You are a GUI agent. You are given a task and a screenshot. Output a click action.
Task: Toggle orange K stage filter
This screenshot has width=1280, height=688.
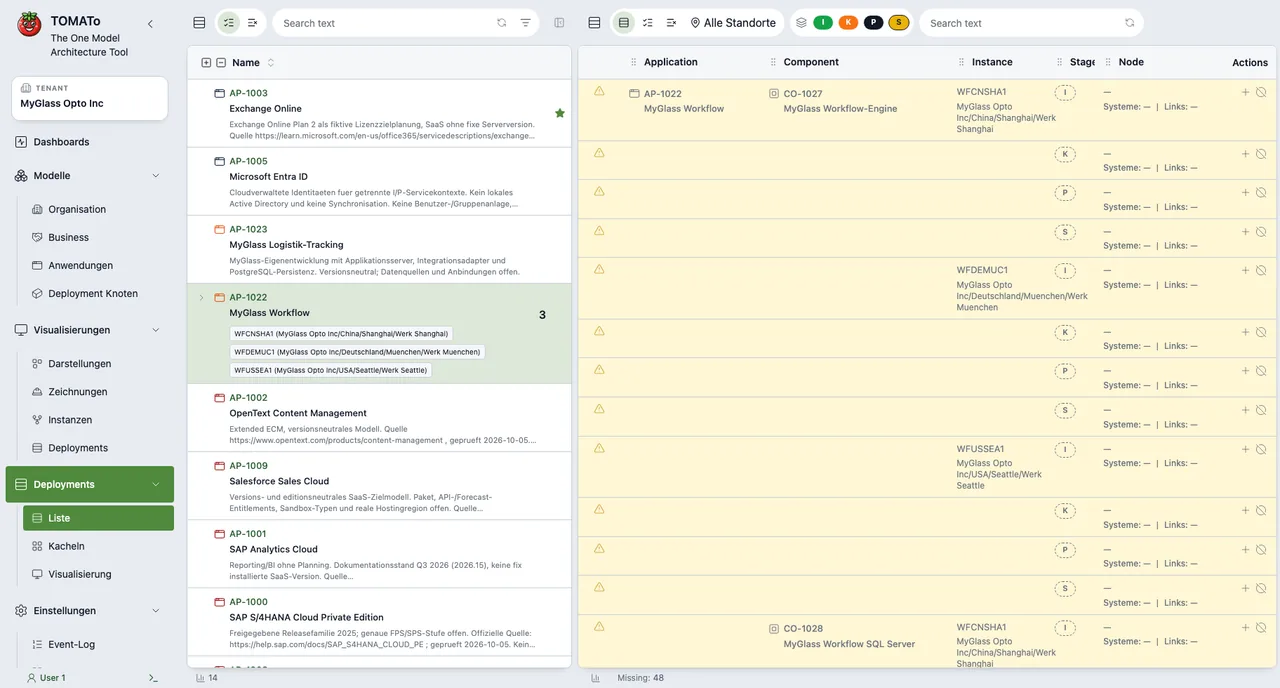point(848,23)
